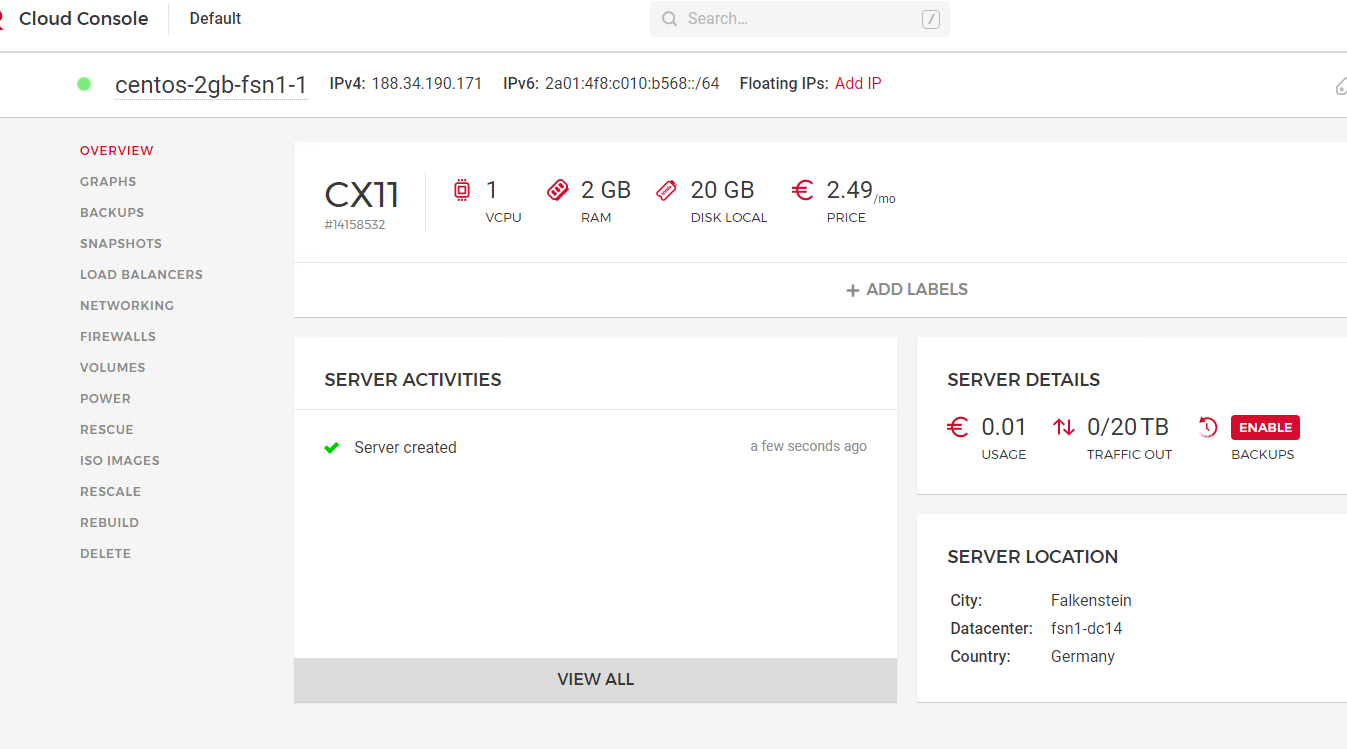
Task: Navigate to Load Balancers
Action: 141,275
